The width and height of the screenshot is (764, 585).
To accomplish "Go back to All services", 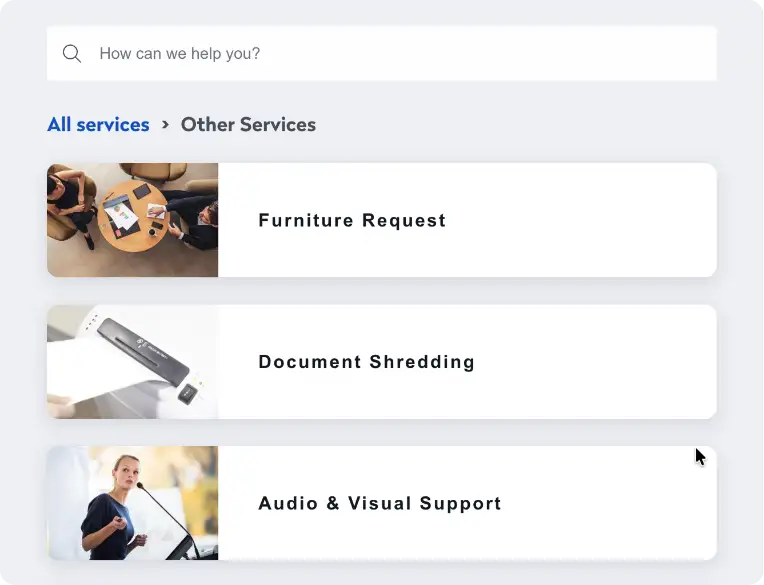I will [x=98, y=125].
